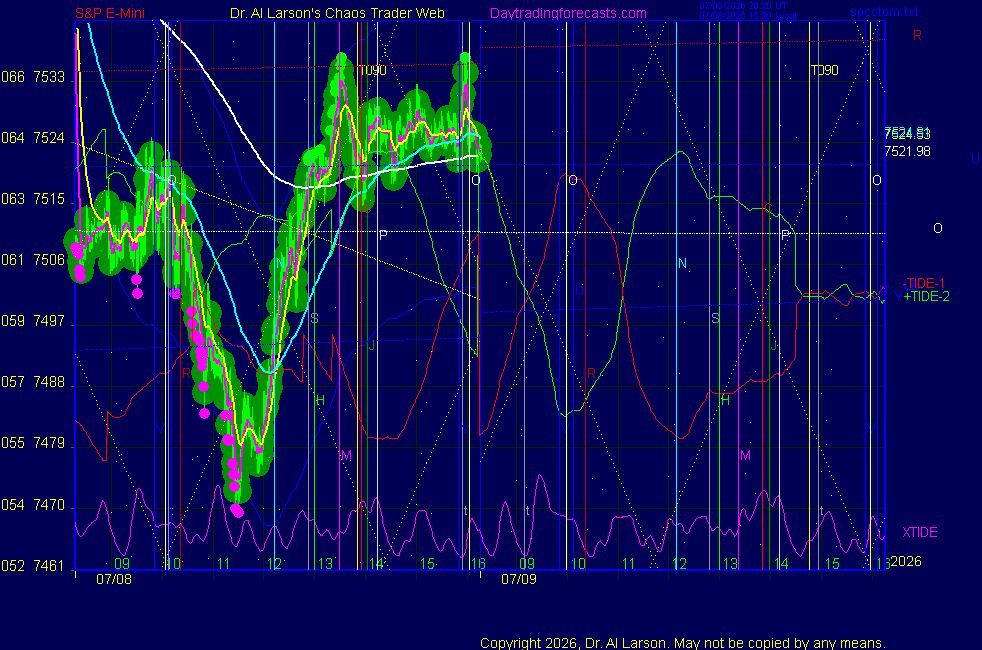Image resolution: width=982 pixels, height=650 pixels.
Task: Click hour 13 label of 07/09 session
Action: (x=730, y=564)
